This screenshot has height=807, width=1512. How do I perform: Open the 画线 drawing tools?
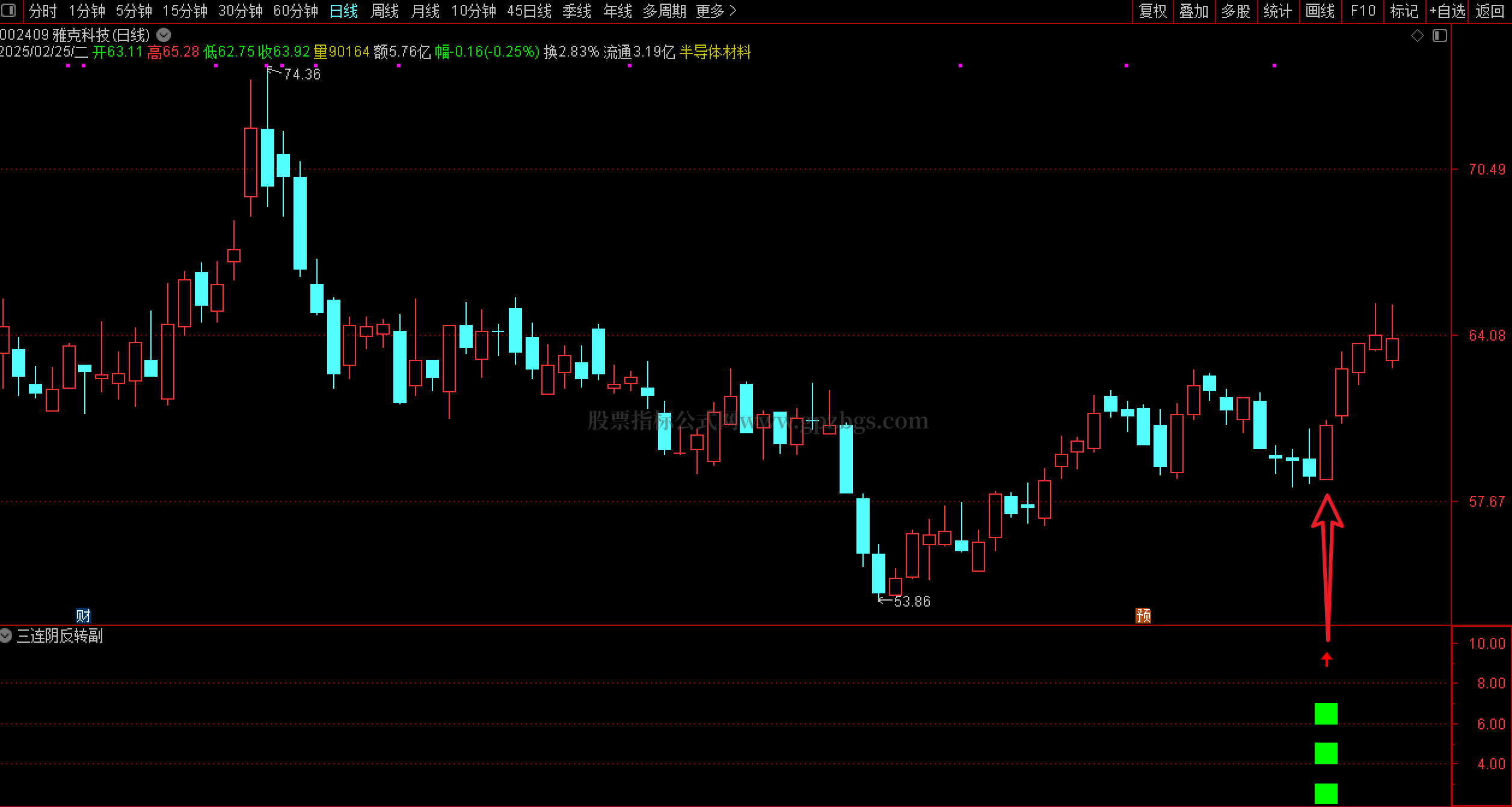[1320, 11]
